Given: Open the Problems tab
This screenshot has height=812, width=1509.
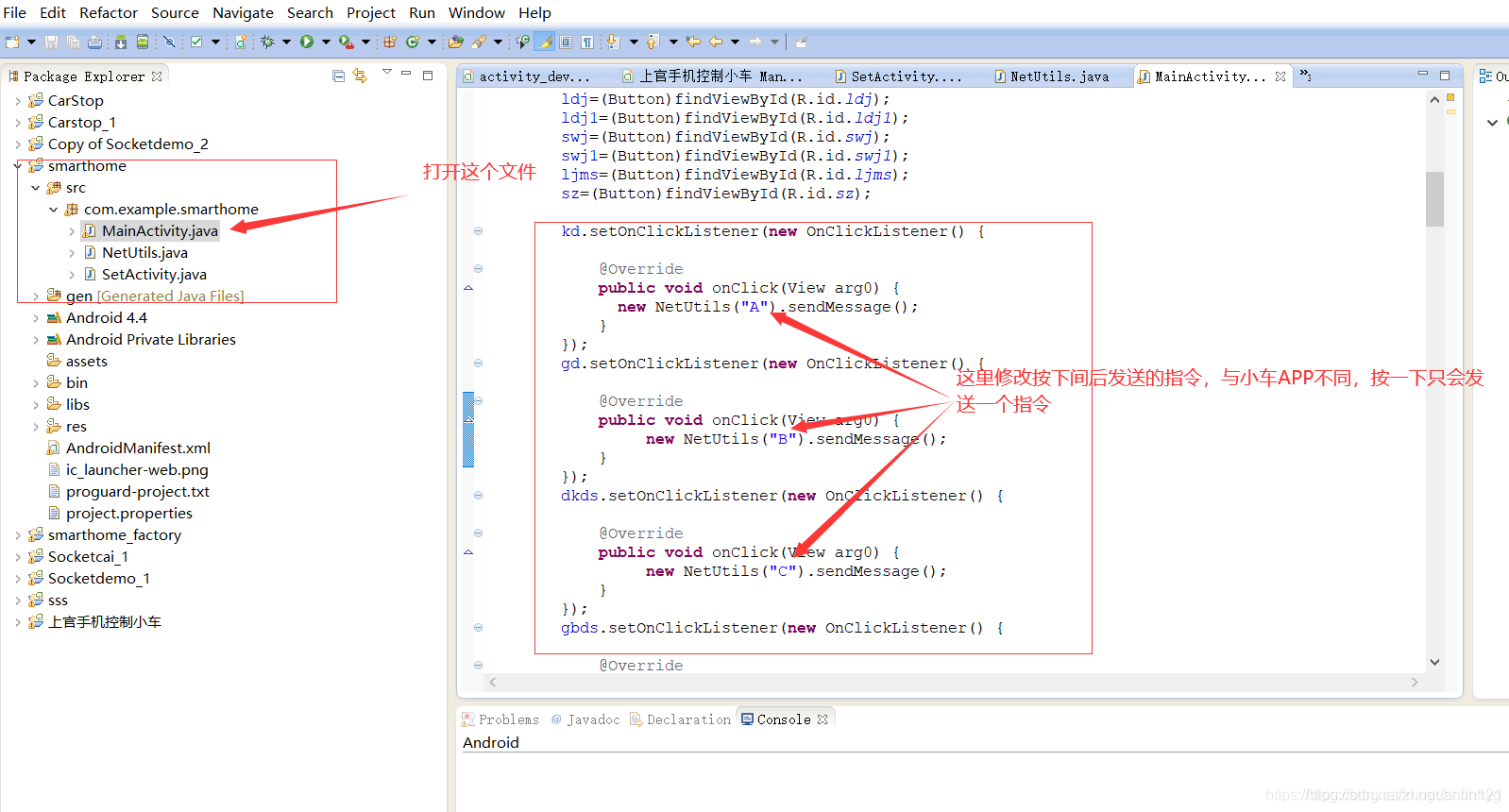Looking at the screenshot, I should tap(500, 719).
